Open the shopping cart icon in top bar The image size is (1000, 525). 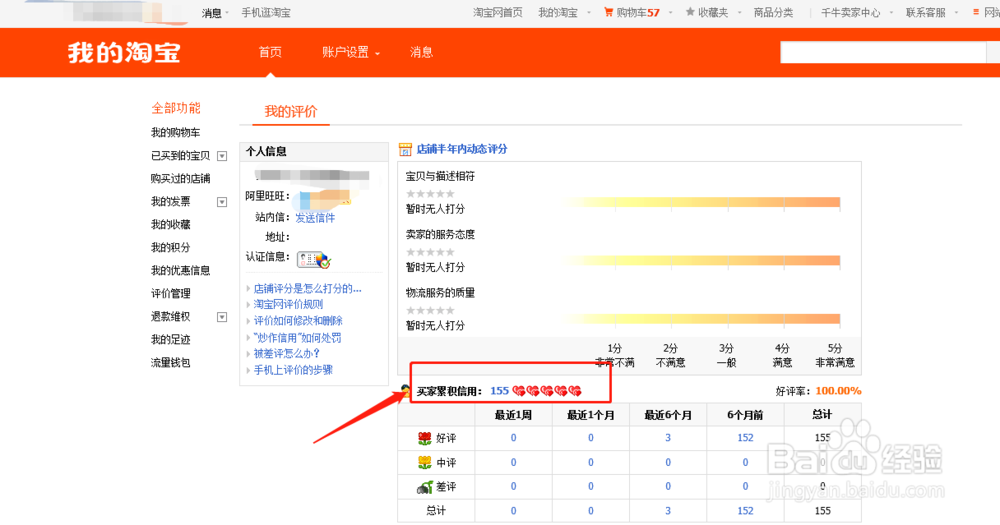pyautogui.click(x=608, y=12)
